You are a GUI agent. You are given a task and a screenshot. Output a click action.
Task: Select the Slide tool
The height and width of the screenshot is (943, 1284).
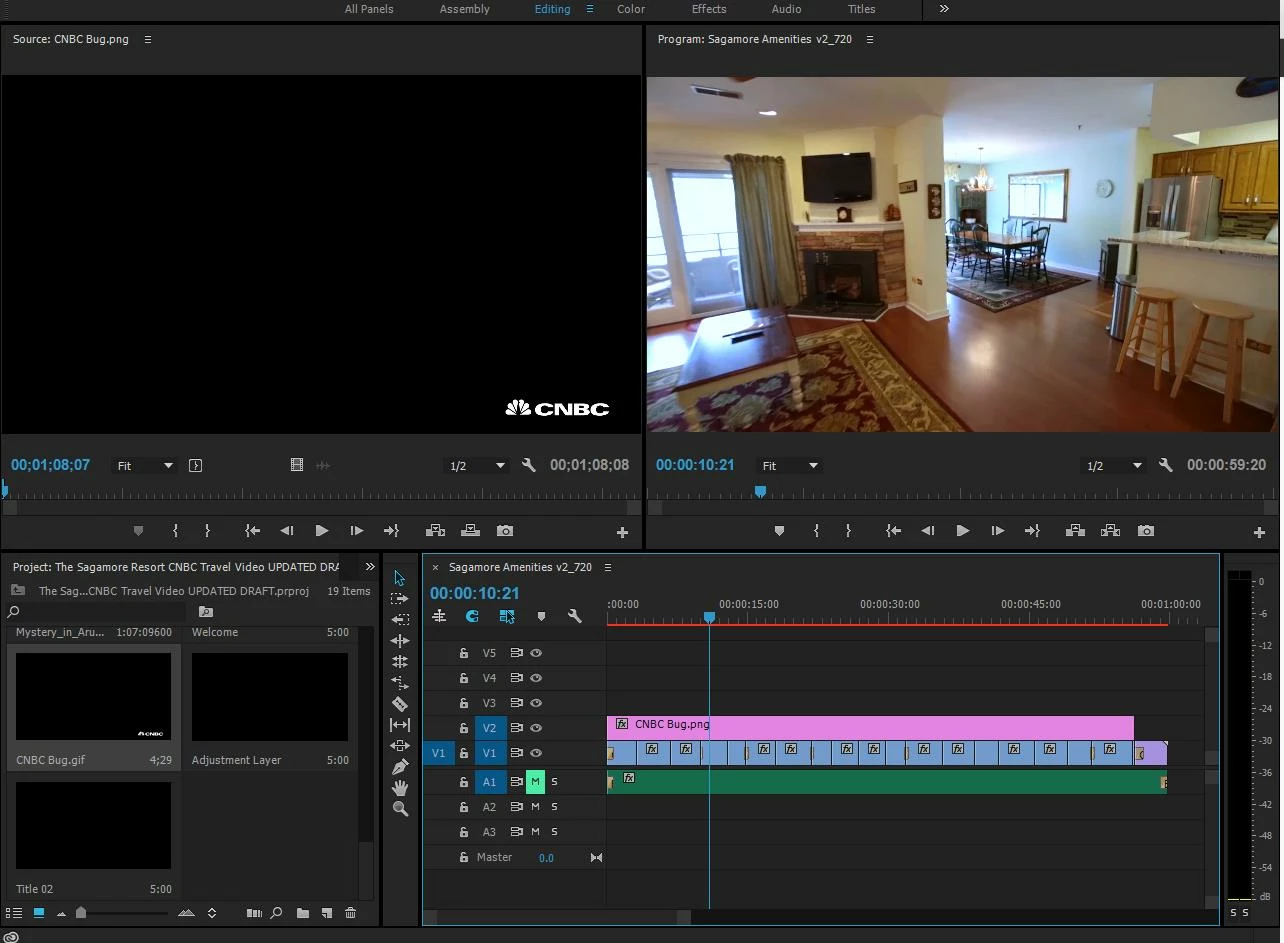tap(400, 746)
